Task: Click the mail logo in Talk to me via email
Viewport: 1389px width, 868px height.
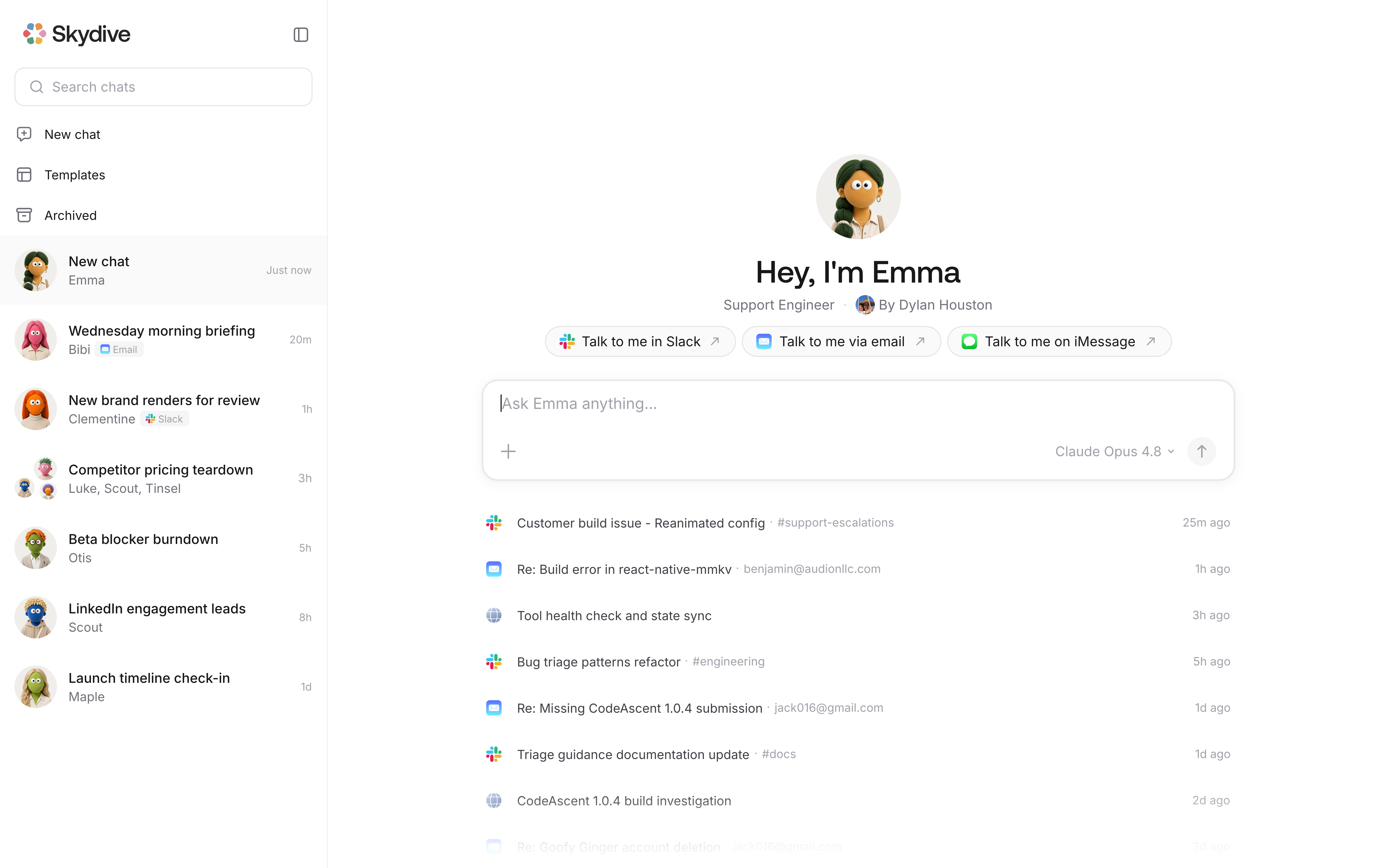Action: [x=764, y=342]
